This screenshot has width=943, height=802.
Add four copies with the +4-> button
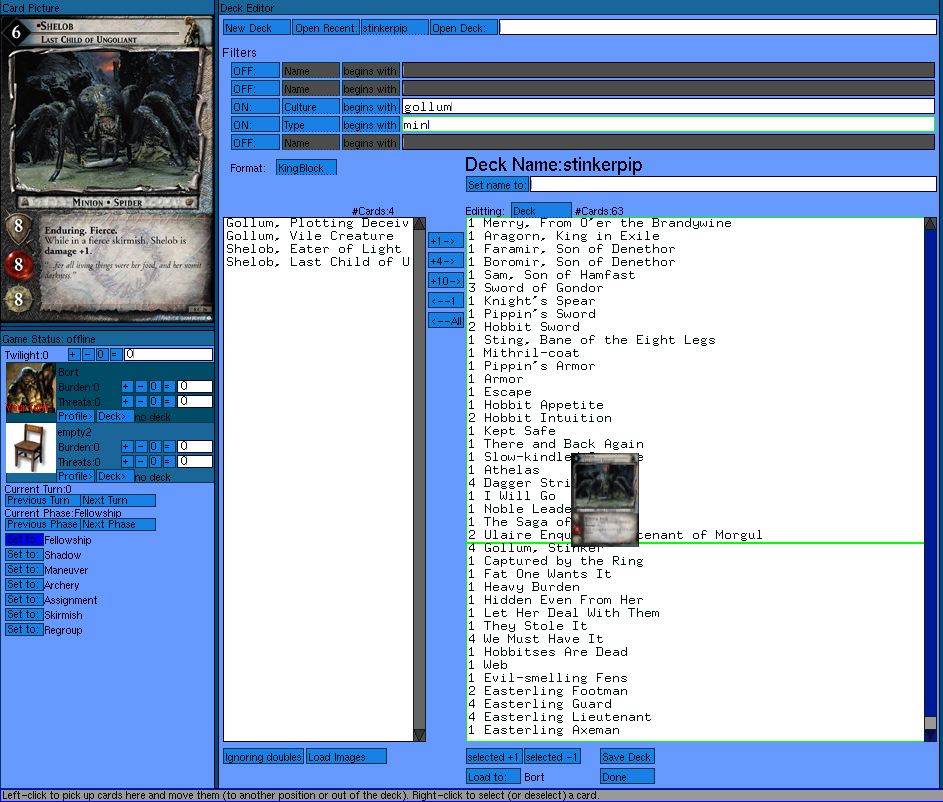coord(446,260)
